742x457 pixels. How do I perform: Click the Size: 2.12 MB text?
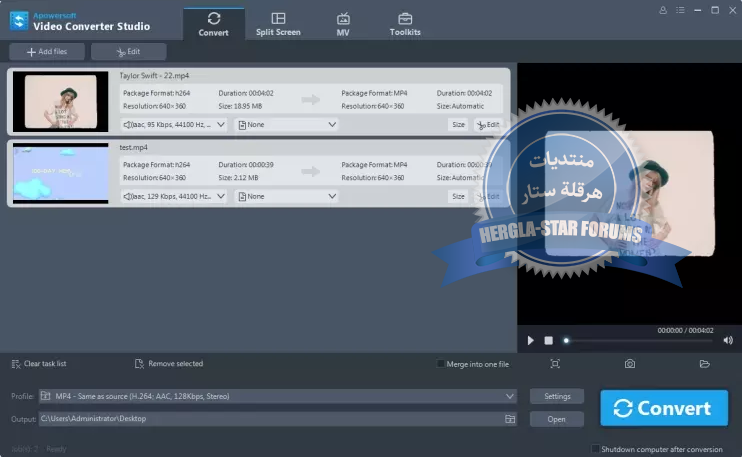(238, 177)
